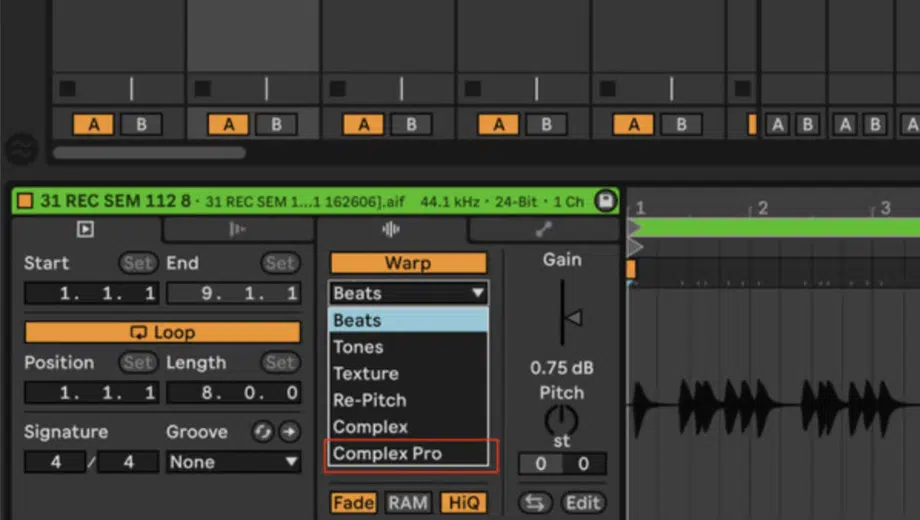
Task: Click the leftmost track's crossfade assign A button
Action: (93, 124)
